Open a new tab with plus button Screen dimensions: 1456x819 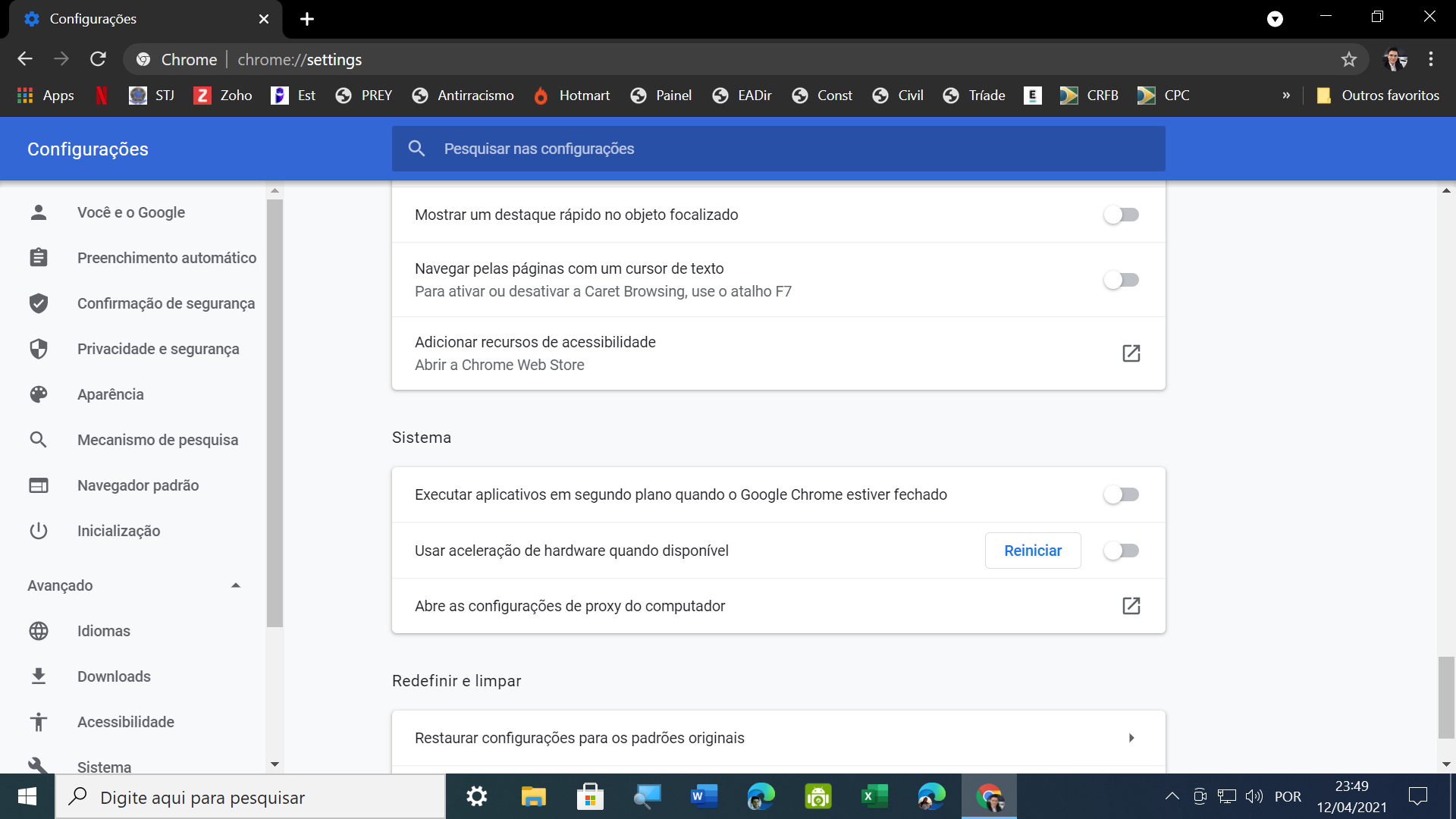point(307,19)
